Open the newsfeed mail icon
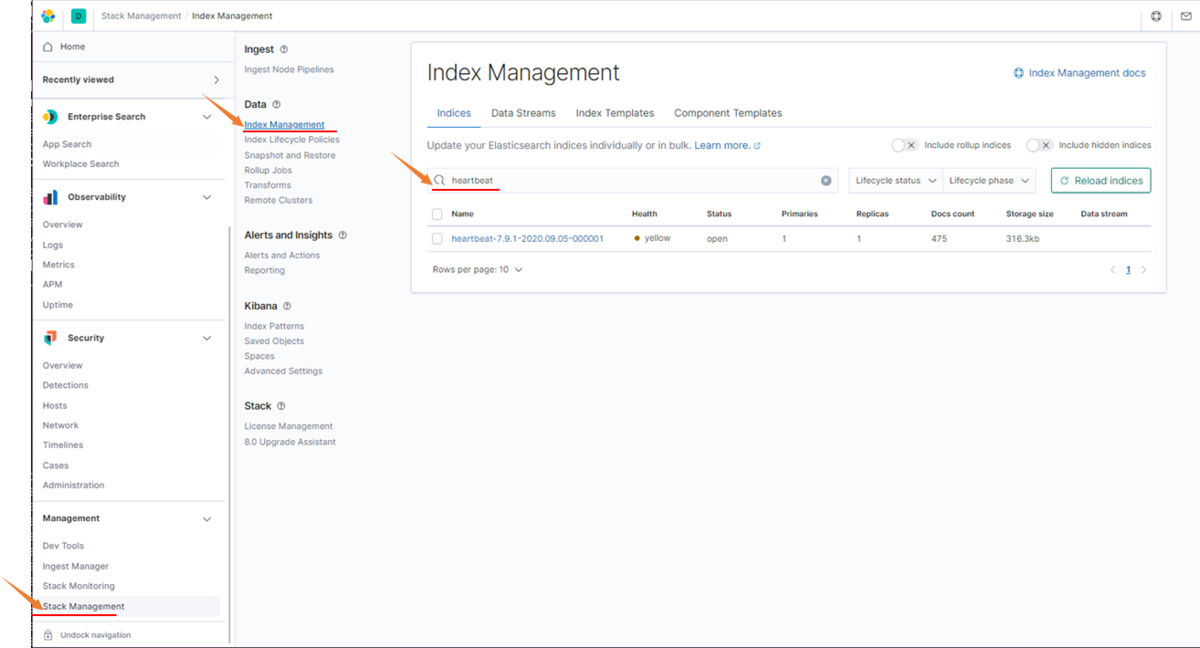This screenshot has width=1200, height=648. pos(1184,16)
